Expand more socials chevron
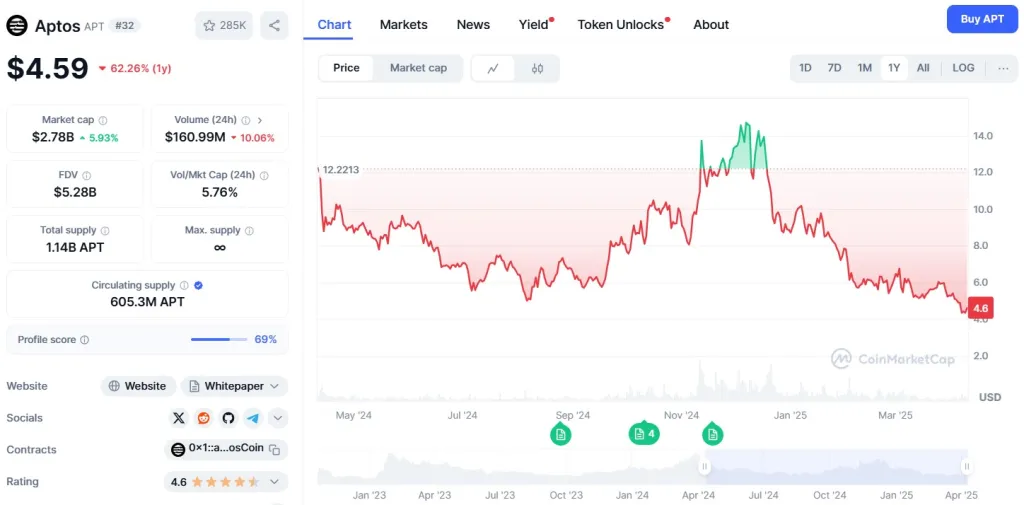Image resolution: width=1024 pixels, height=505 pixels. coord(278,418)
